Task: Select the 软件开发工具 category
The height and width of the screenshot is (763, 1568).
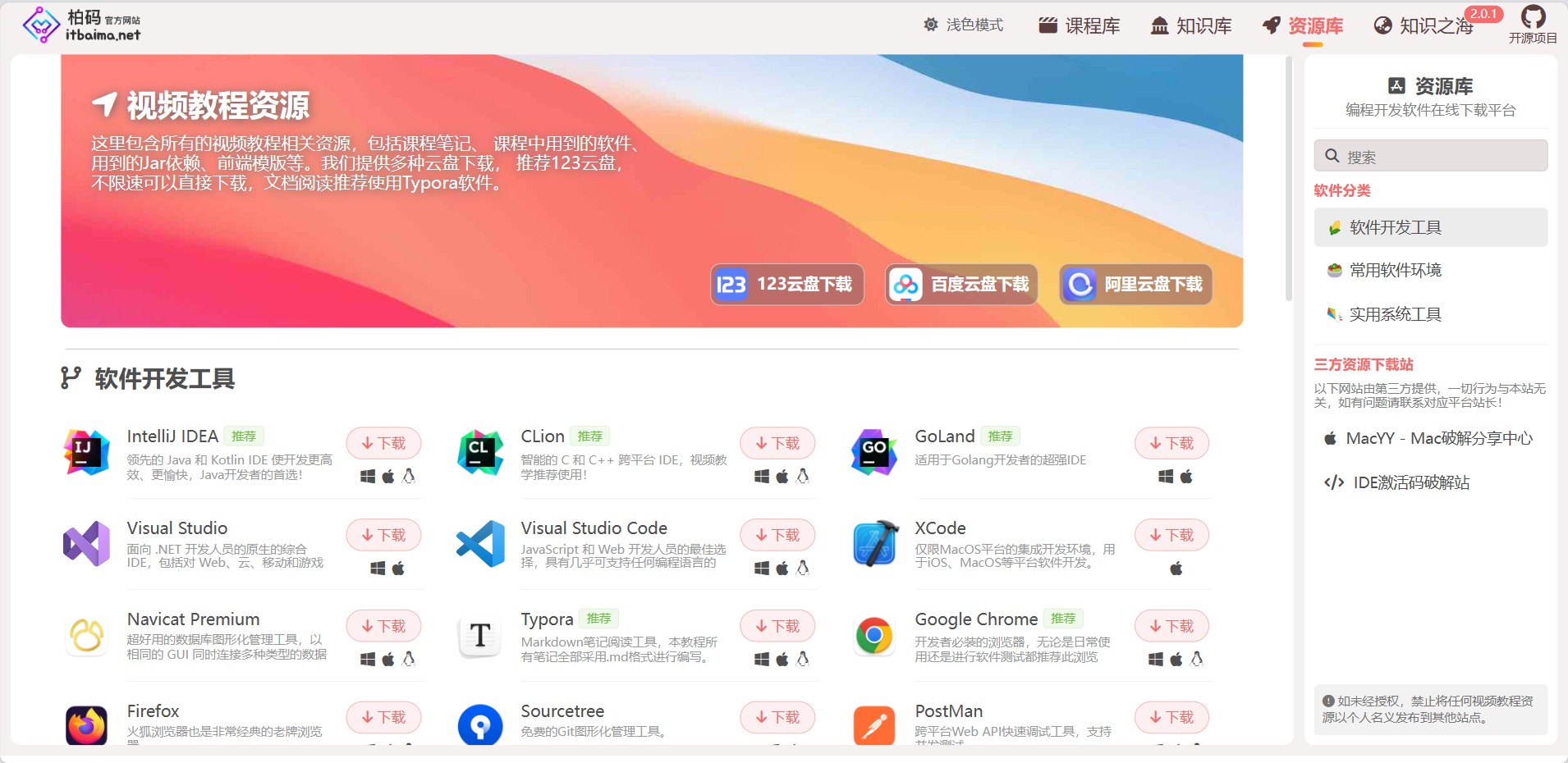Action: click(1431, 227)
